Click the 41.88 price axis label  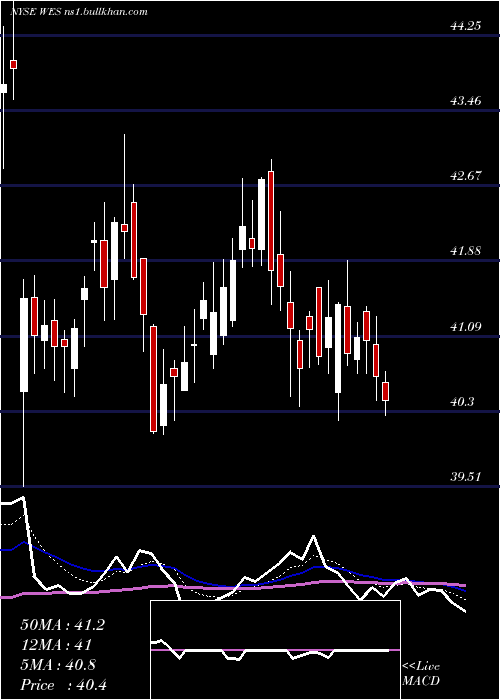point(466,251)
